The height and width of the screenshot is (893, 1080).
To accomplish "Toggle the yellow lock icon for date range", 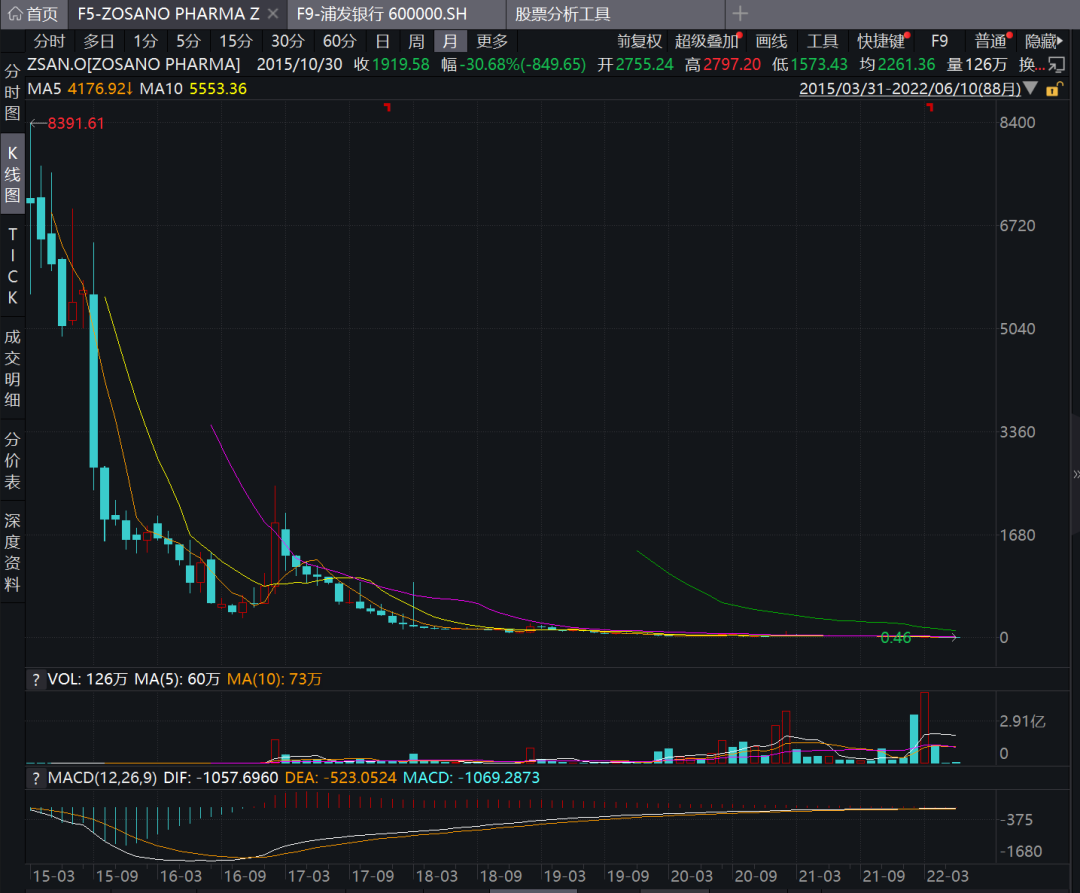I will click(x=1054, y=89).
